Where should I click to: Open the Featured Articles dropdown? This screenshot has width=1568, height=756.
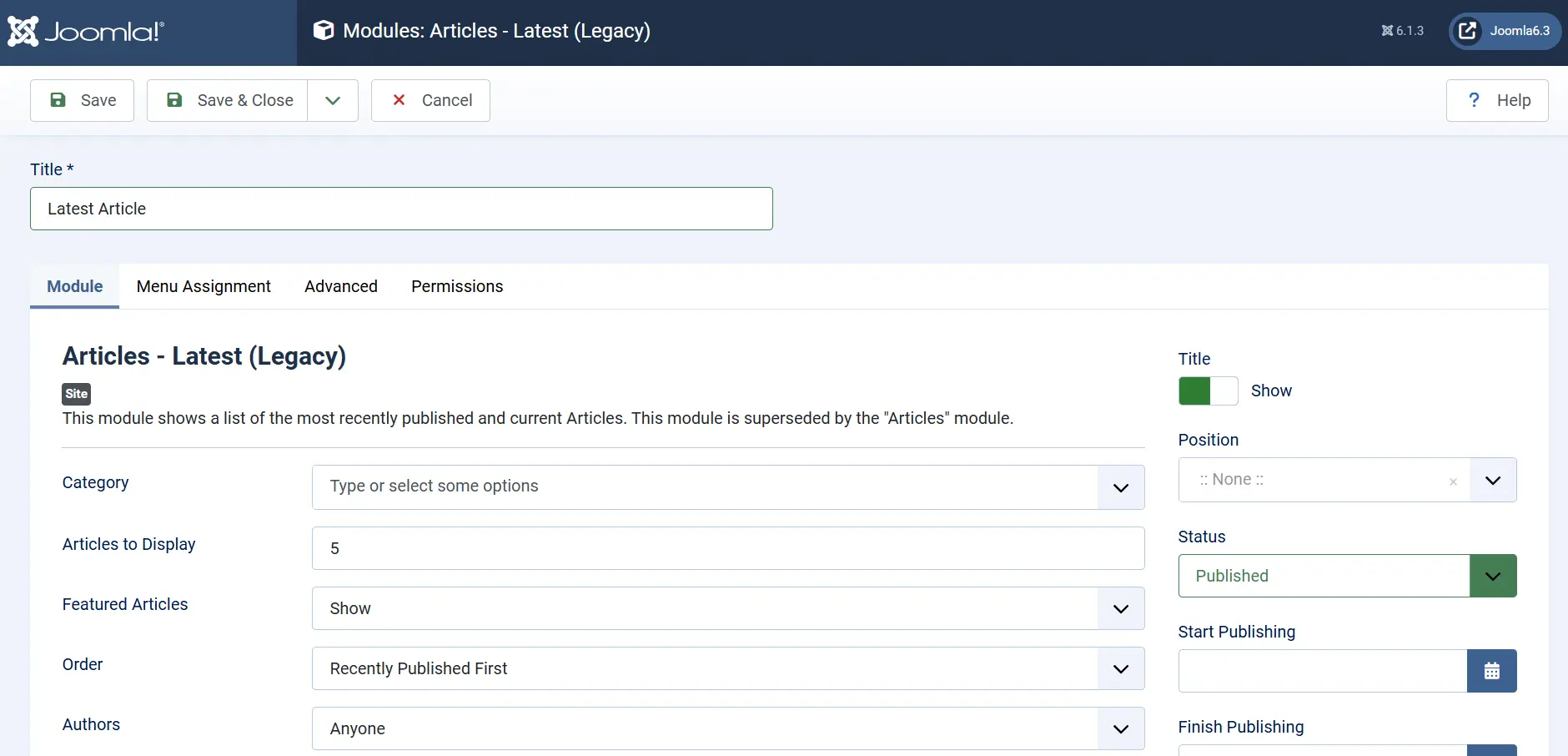(x=728, y=608)
